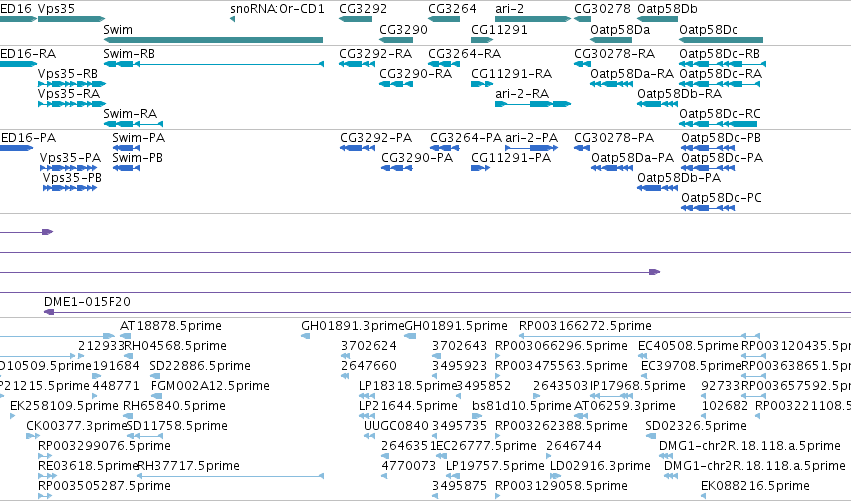Screen dimensions: 851x501
Task: Click the RP003299076.5prime EST label
Action: 104,446
